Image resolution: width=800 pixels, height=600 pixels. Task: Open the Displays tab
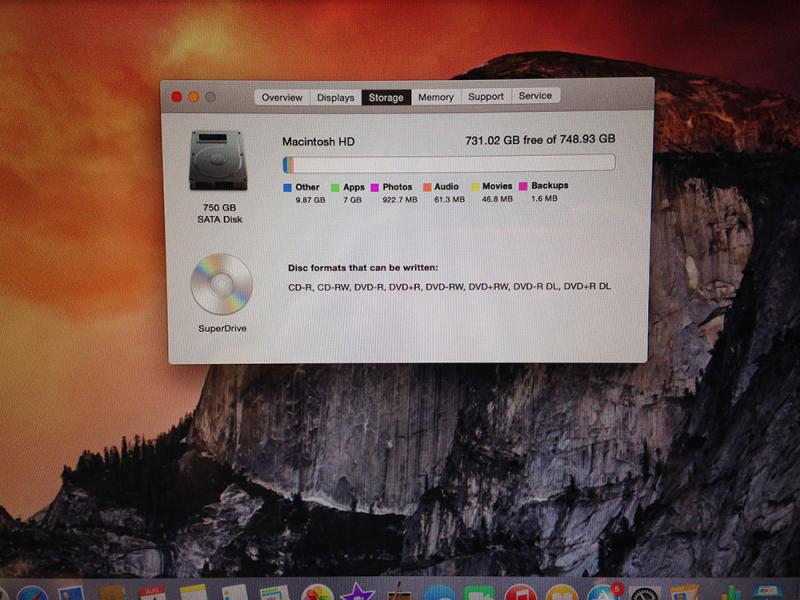[336, 97]
